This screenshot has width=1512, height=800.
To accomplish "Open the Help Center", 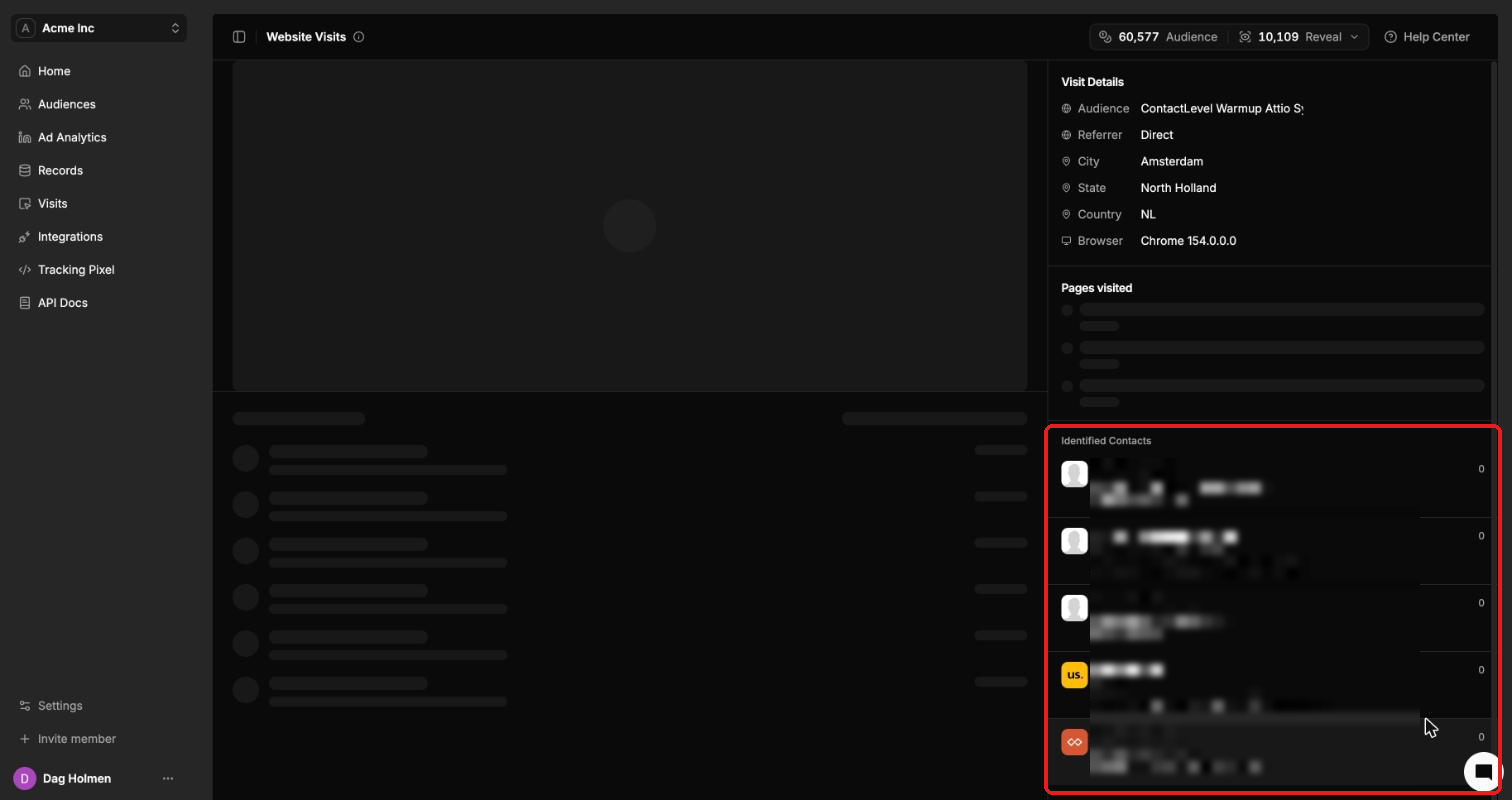I will (1427, 37).
